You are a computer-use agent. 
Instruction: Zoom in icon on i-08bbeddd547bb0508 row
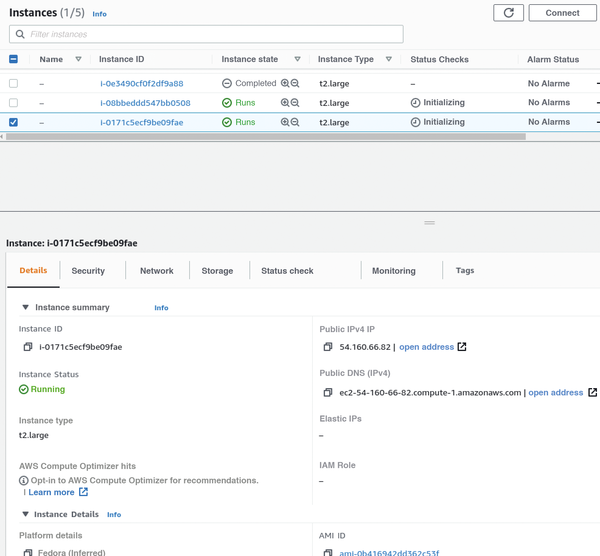pos(285,103)
